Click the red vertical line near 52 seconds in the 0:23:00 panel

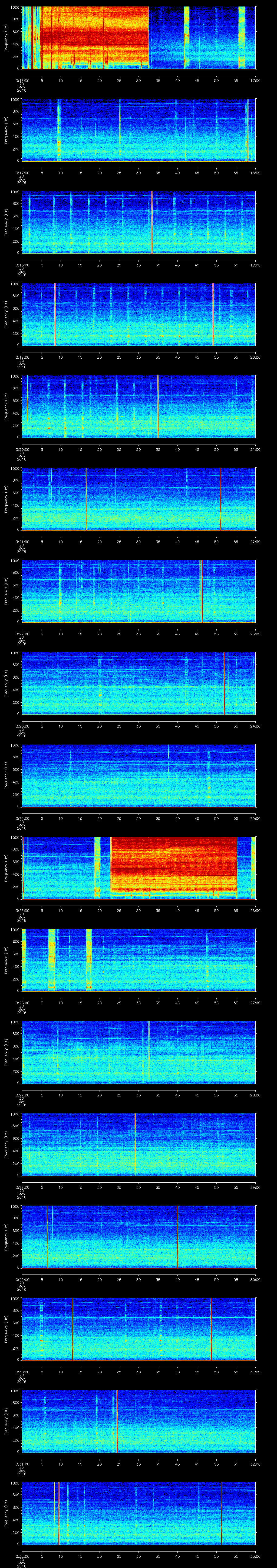click(224, 683)
